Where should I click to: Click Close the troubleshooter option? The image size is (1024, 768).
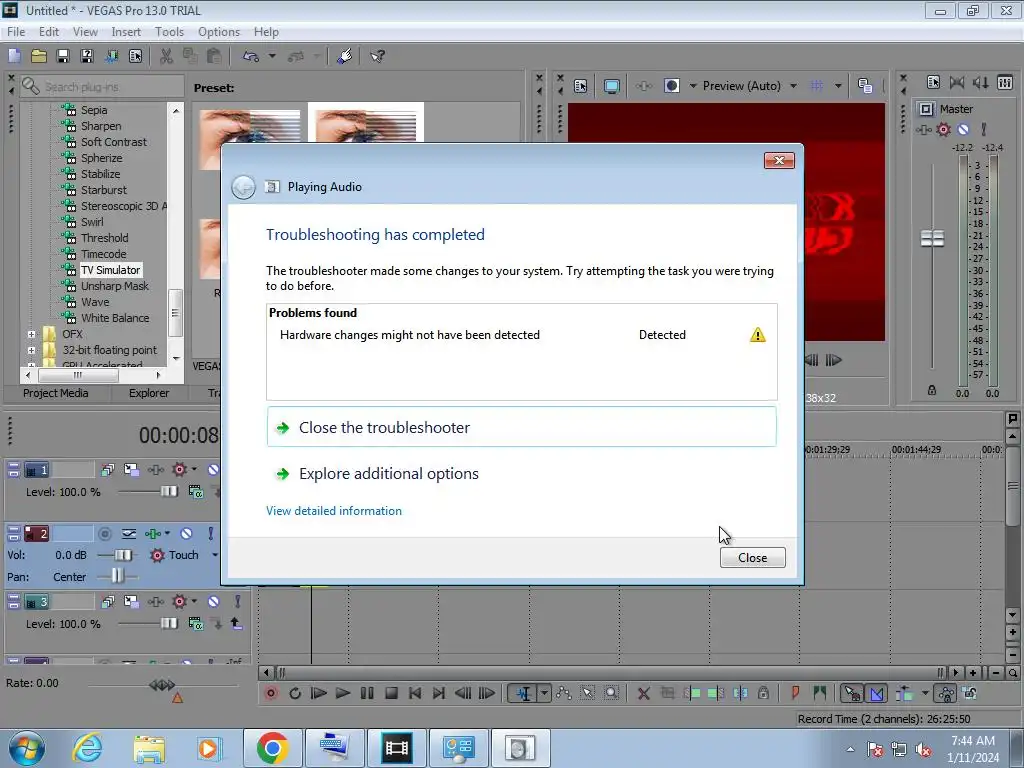tap(522, 427)
